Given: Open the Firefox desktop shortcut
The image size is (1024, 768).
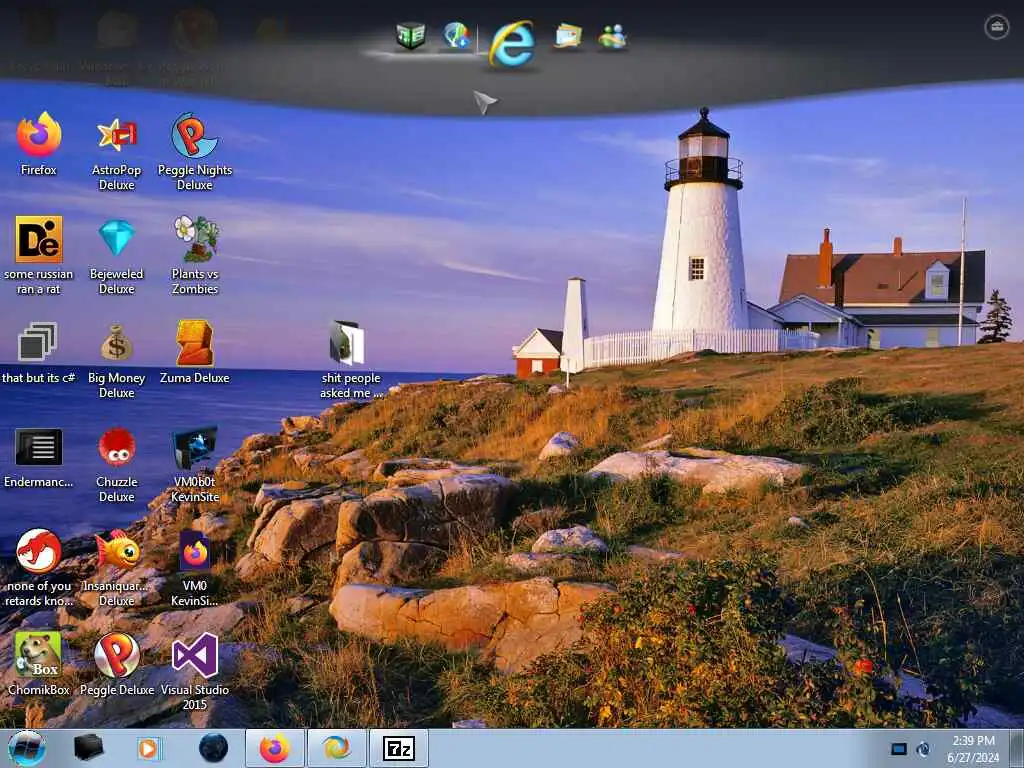Looking at the screenshot, I should 39,144.
